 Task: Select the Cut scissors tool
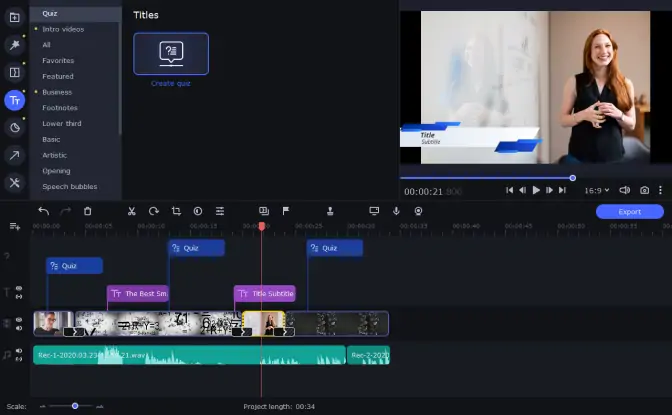(x=132, y=211)
